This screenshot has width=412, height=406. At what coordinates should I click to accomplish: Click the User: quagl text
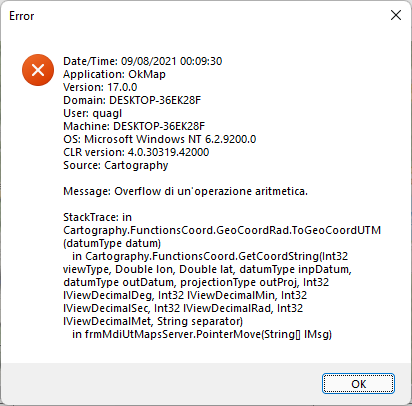click(93, 113)
